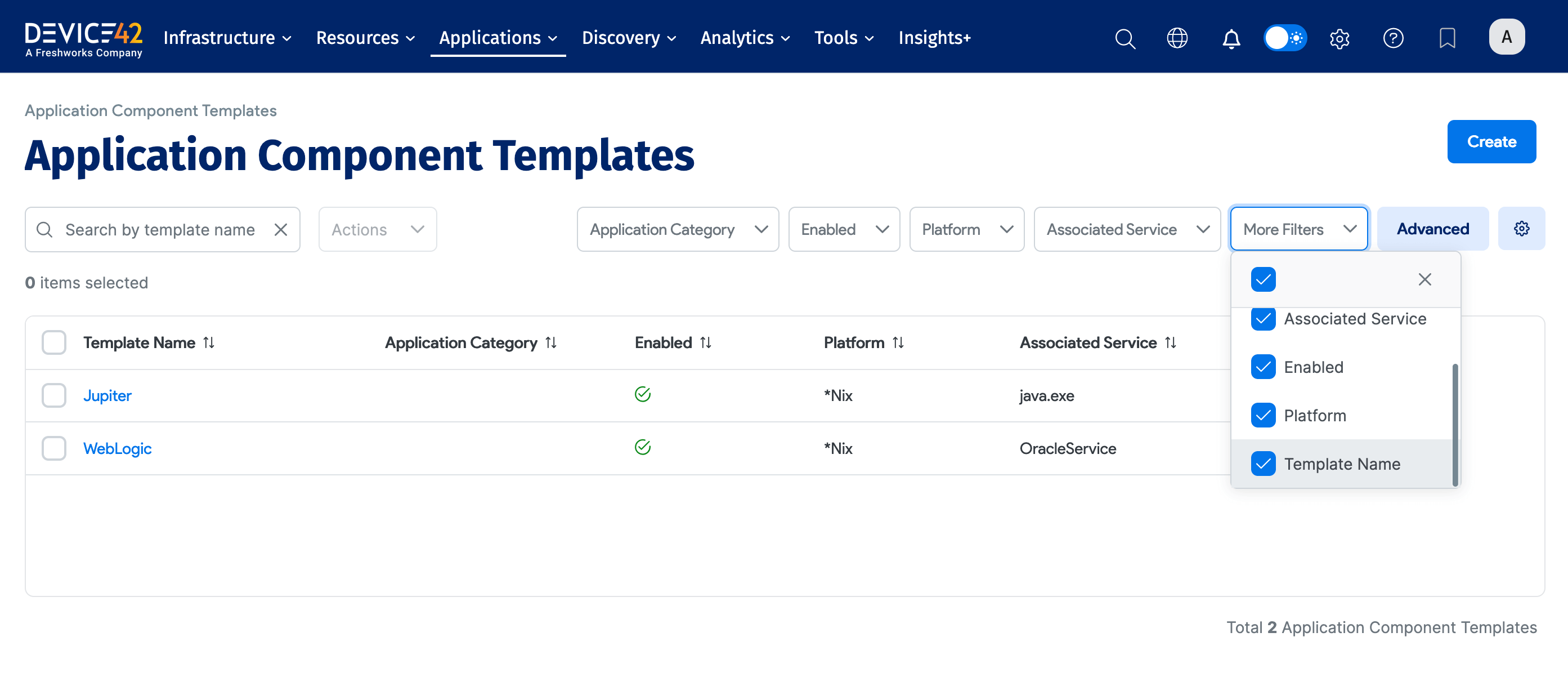This screenshot has height=677, width=1568.
Task: Select the Jupiter row checkbox
Action: pyautogui.click(x=54, y=395)
